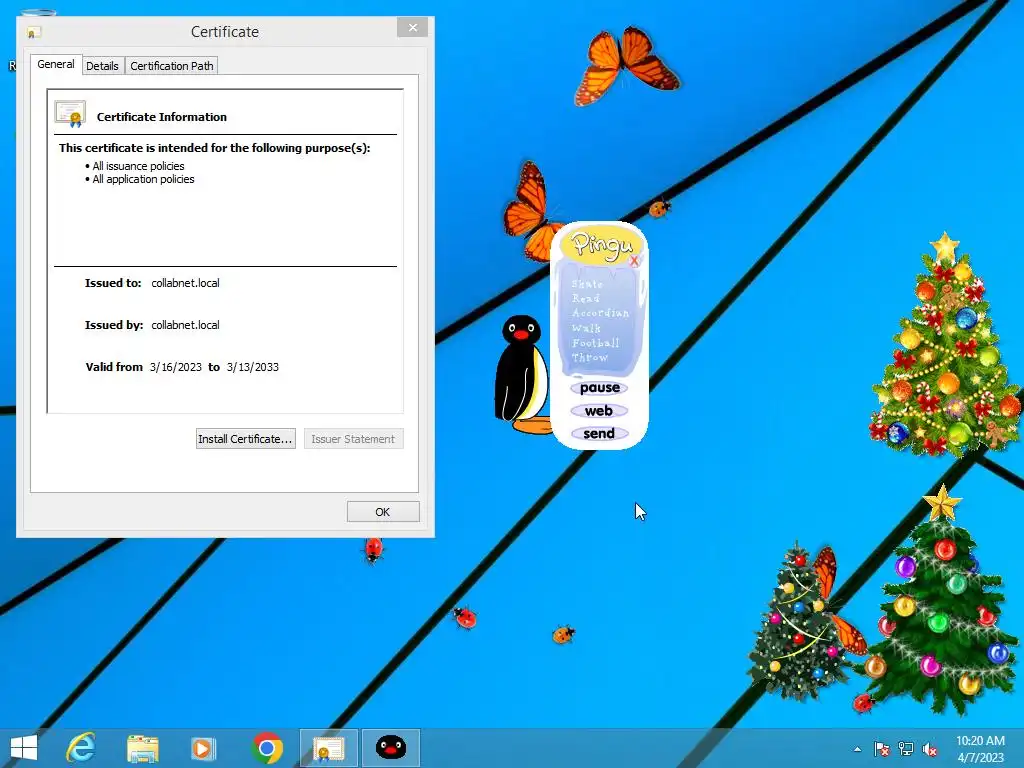This screenshot has width=1024, height=768.
Task: Click the ladybug below the Certificate window
Action: 373,549
